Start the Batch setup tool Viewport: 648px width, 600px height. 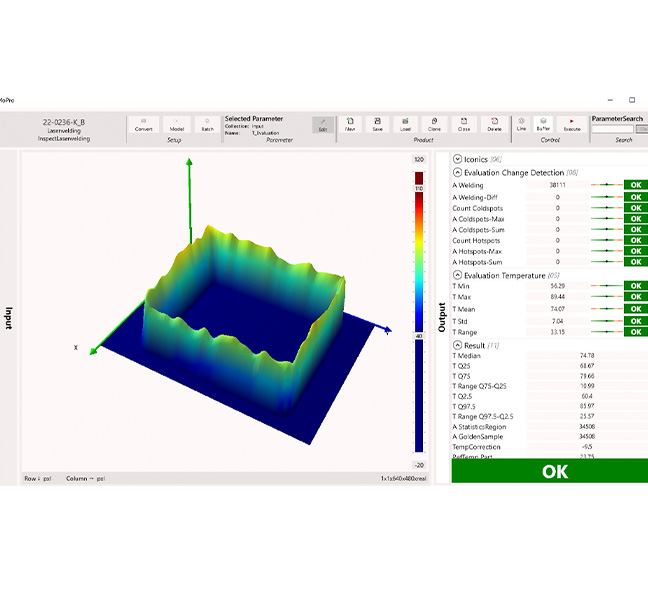[x=207, y=124]
